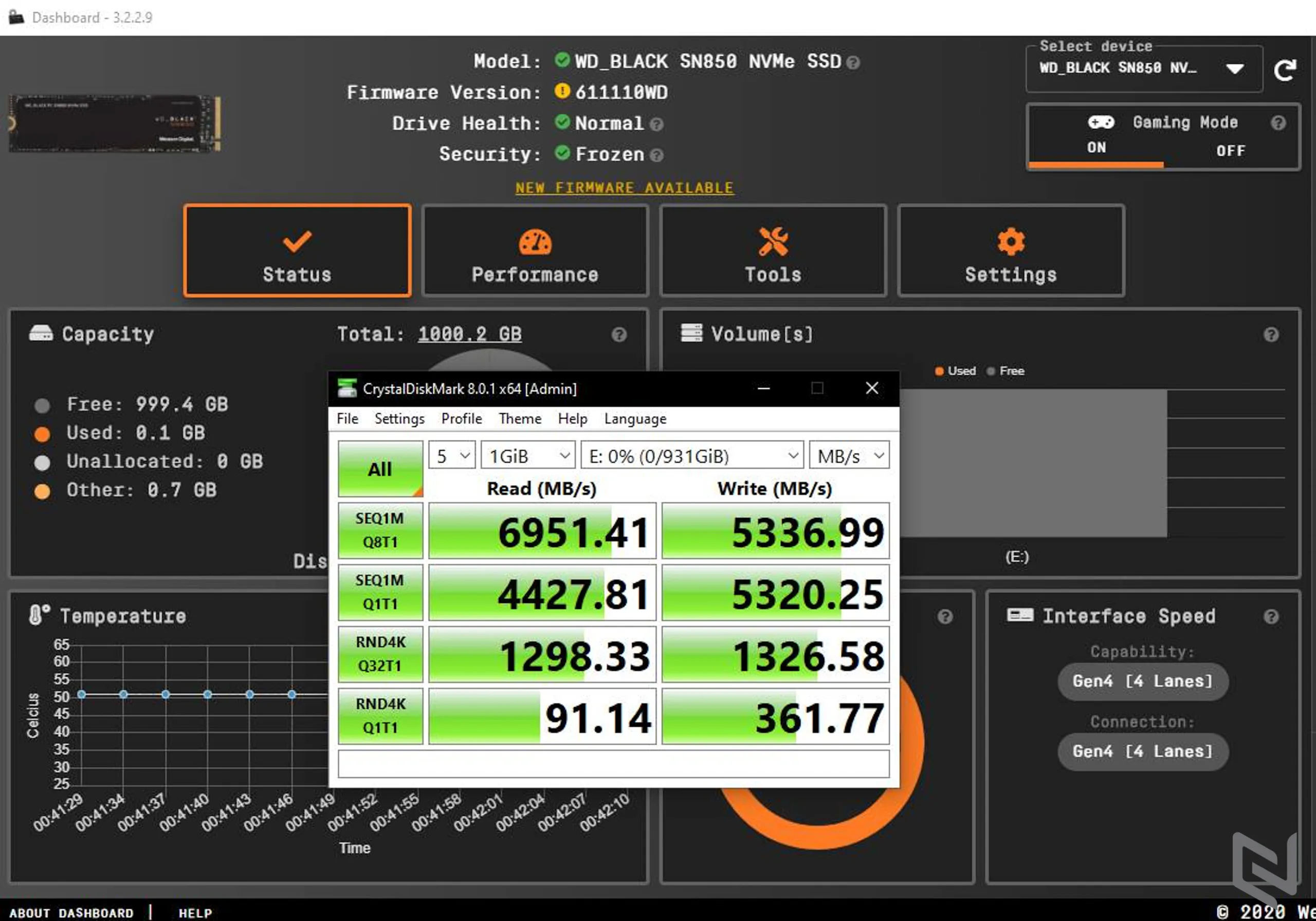Click the Temperature thermometer icon
Viewport: 1316px width, 921px height.
(x=39, y=615)
